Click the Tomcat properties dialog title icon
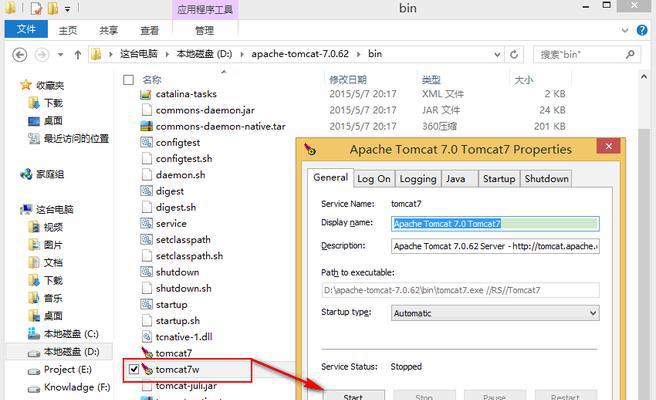This screenshot has height=400, width=656. pyautogui.click(x=310, y=149)
